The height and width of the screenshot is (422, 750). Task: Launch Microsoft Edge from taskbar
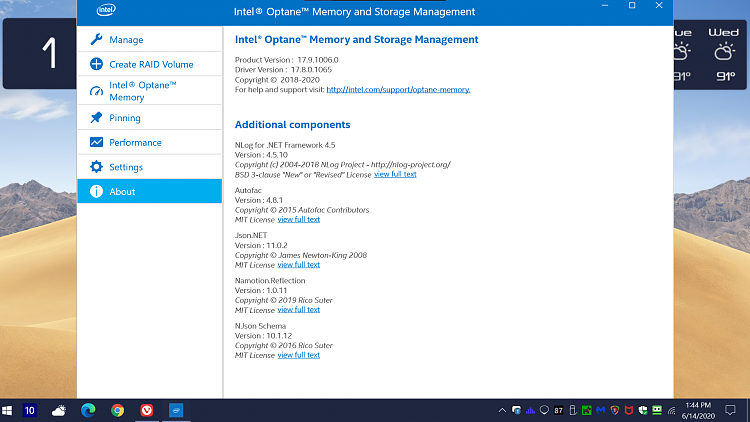click(88, 411)
